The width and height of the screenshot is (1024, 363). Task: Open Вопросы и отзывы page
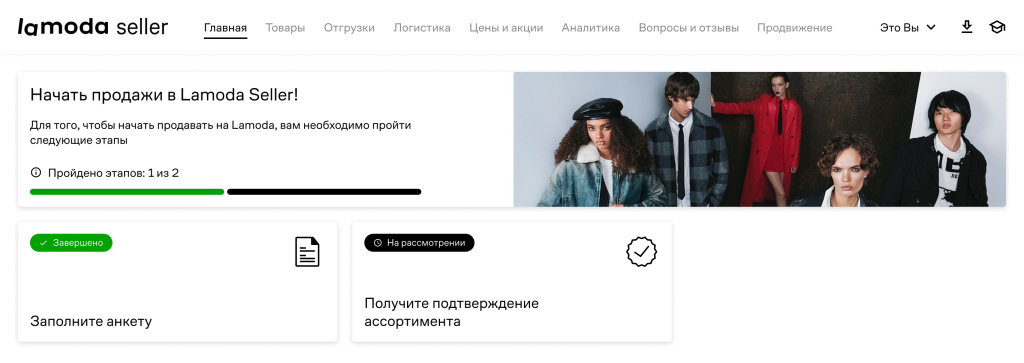tap(689, 28)
